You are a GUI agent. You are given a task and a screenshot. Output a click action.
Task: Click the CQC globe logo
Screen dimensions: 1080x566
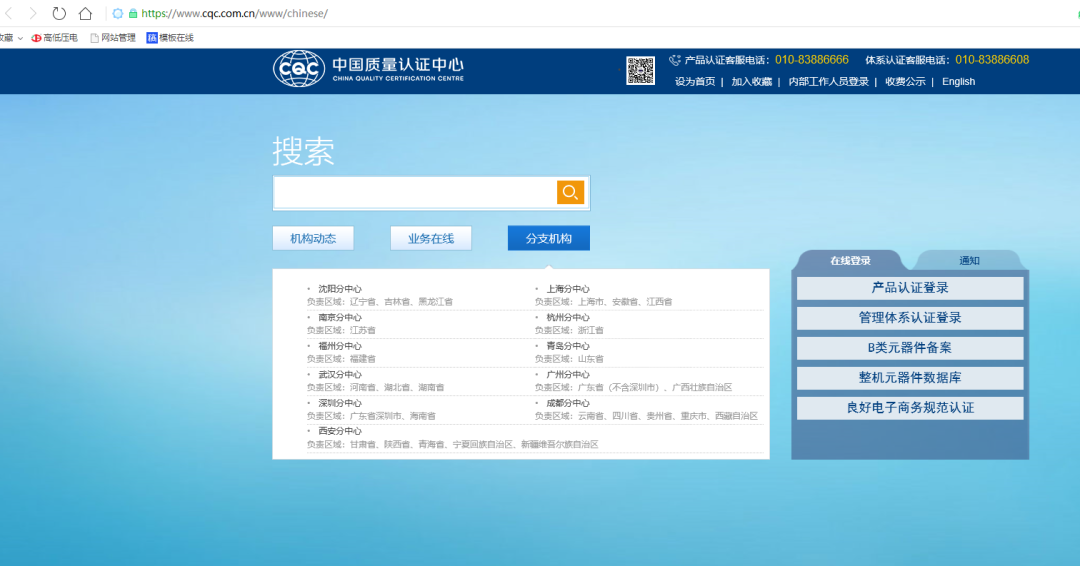pos(298,69)
